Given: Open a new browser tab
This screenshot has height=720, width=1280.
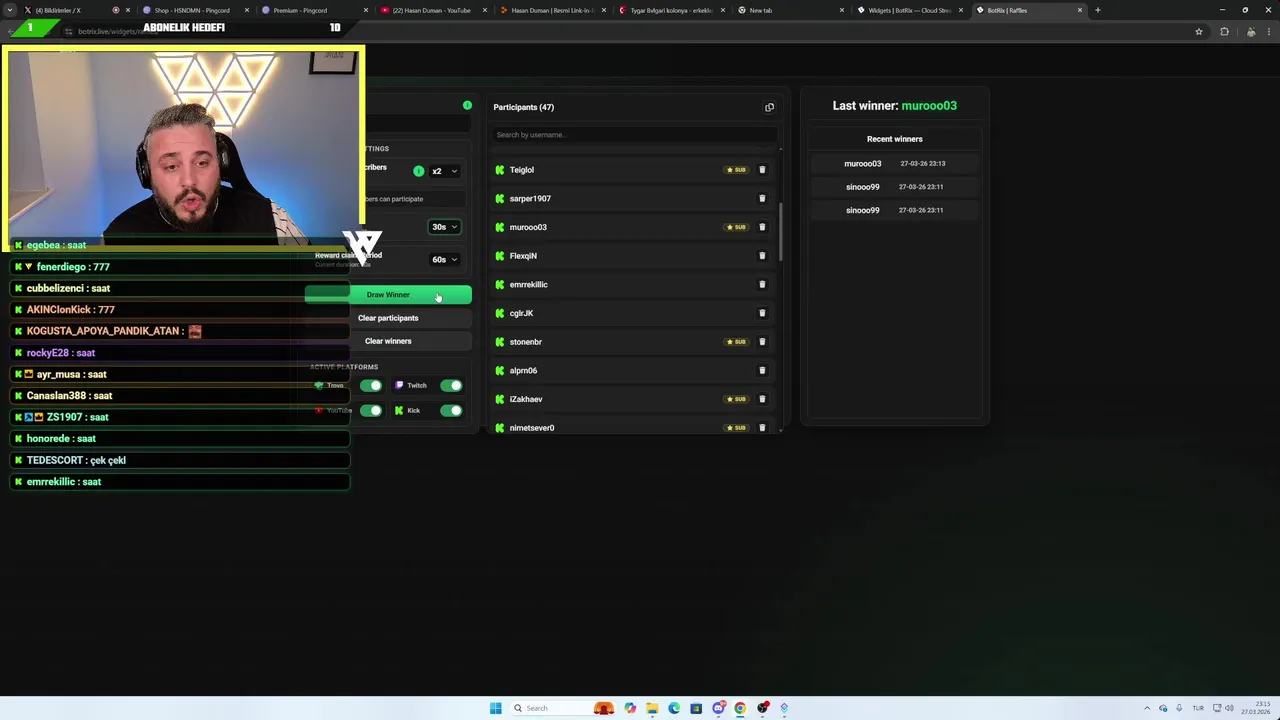Looking at the screenshot, I should pyautogui.click(x=1098, y=10).
